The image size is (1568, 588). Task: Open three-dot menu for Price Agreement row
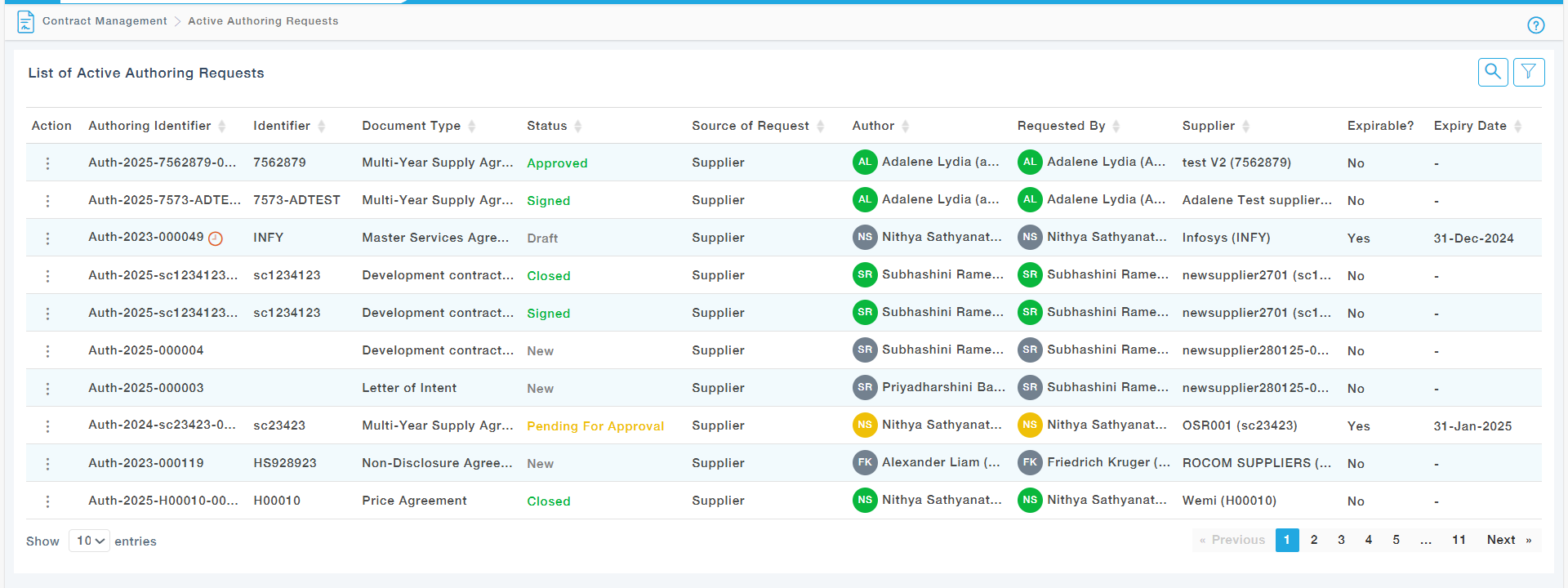click(x=47, y=501)
